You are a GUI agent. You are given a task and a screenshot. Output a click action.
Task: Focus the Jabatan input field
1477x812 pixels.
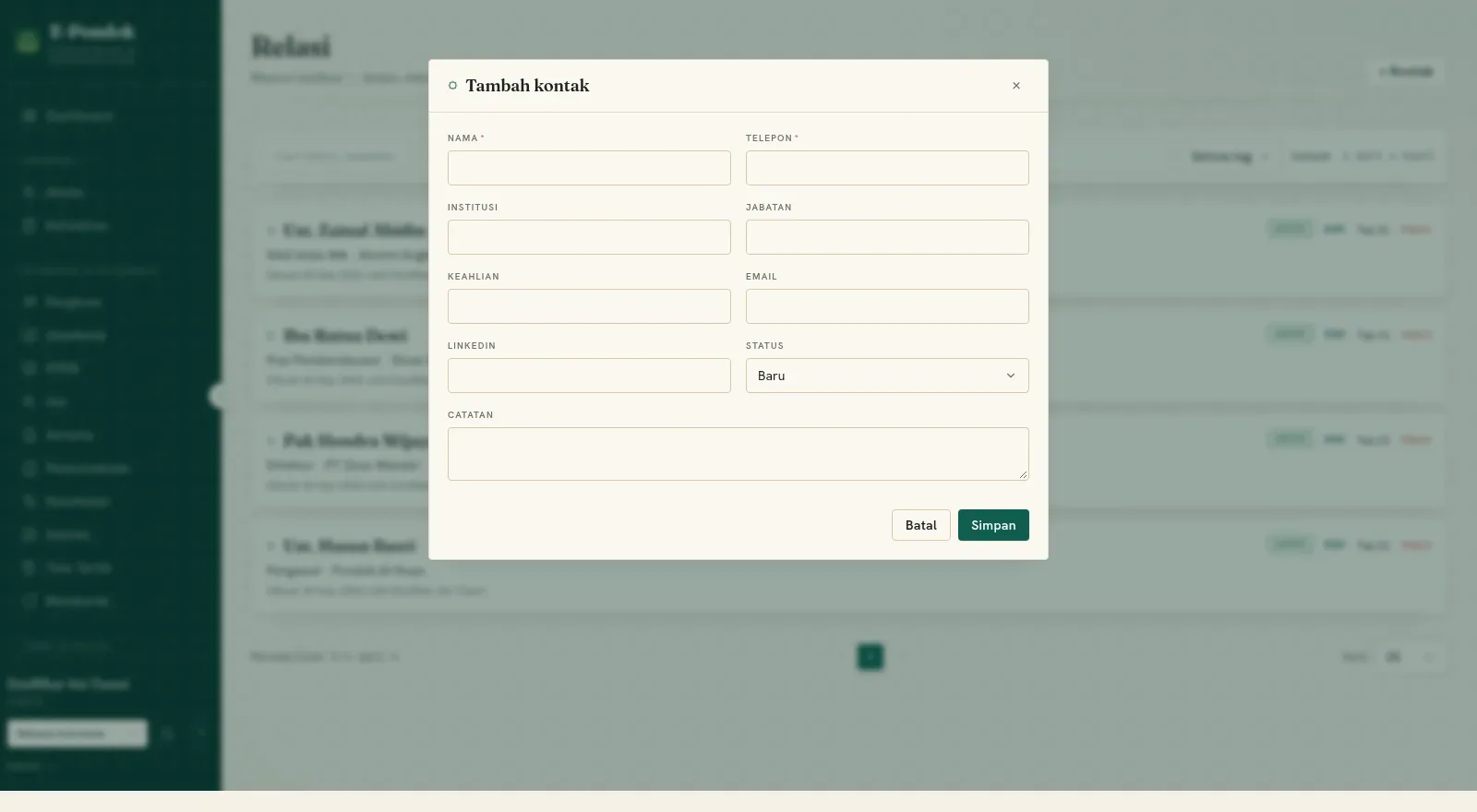(x=887, y=237)
